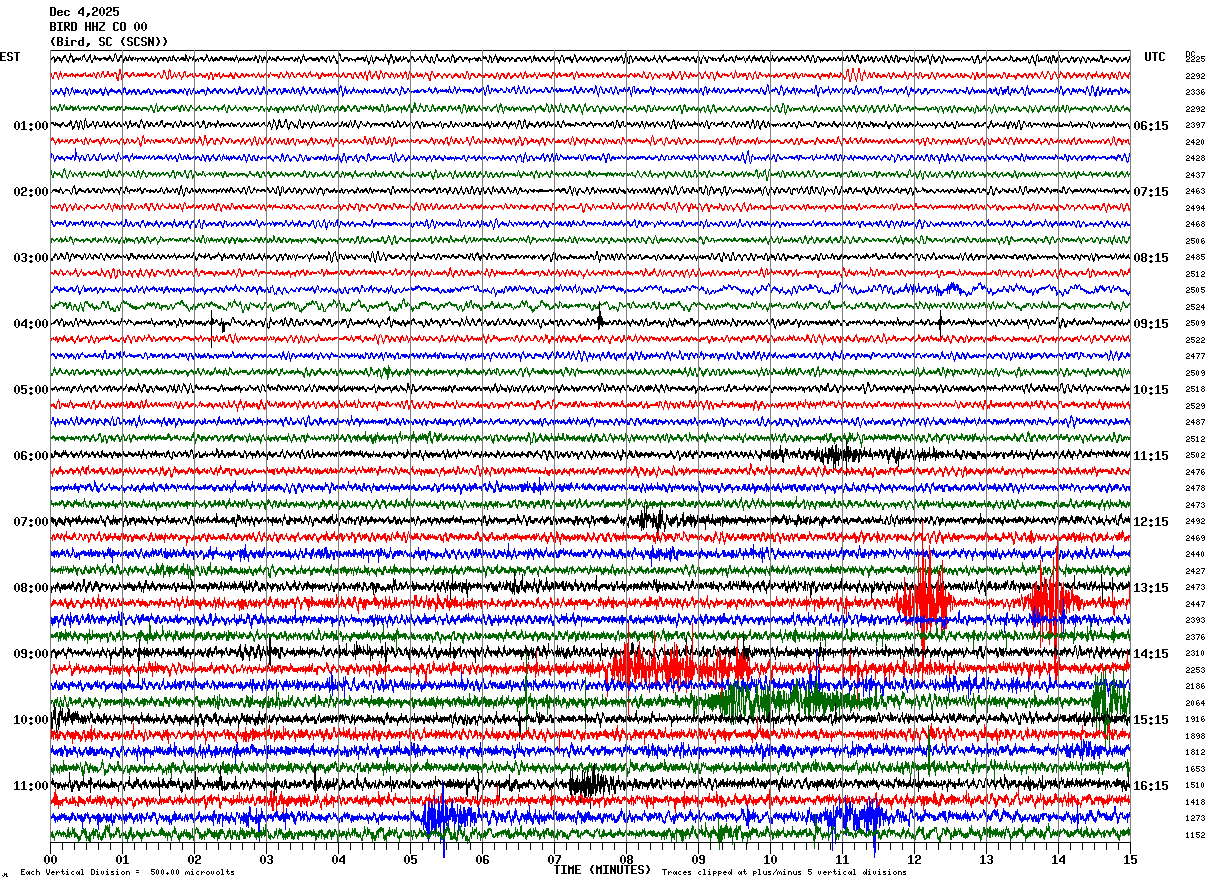Click the date heading Dec 4,2025
The height and width of the screenshot is (886, 1210).
click(x=84, y=12)
